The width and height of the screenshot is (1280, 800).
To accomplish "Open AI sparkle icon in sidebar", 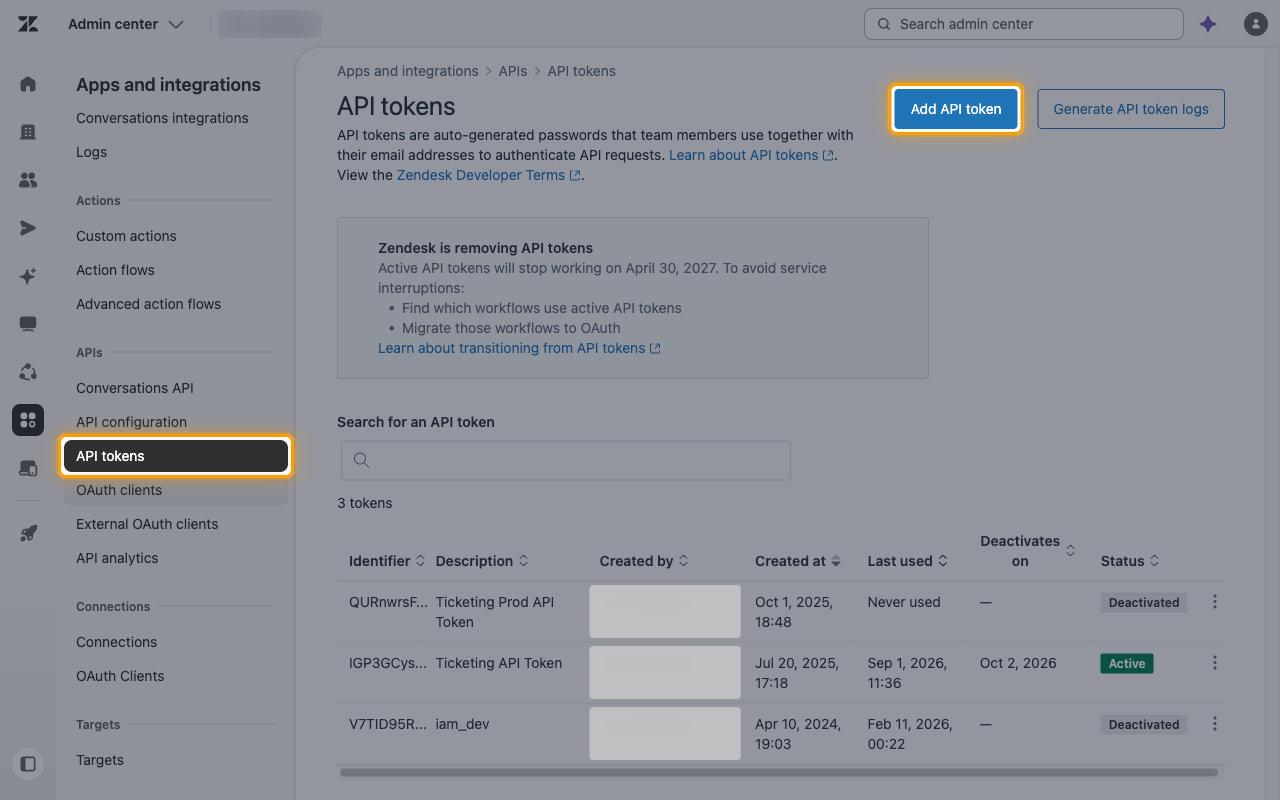I will click(x=28, y=276).
